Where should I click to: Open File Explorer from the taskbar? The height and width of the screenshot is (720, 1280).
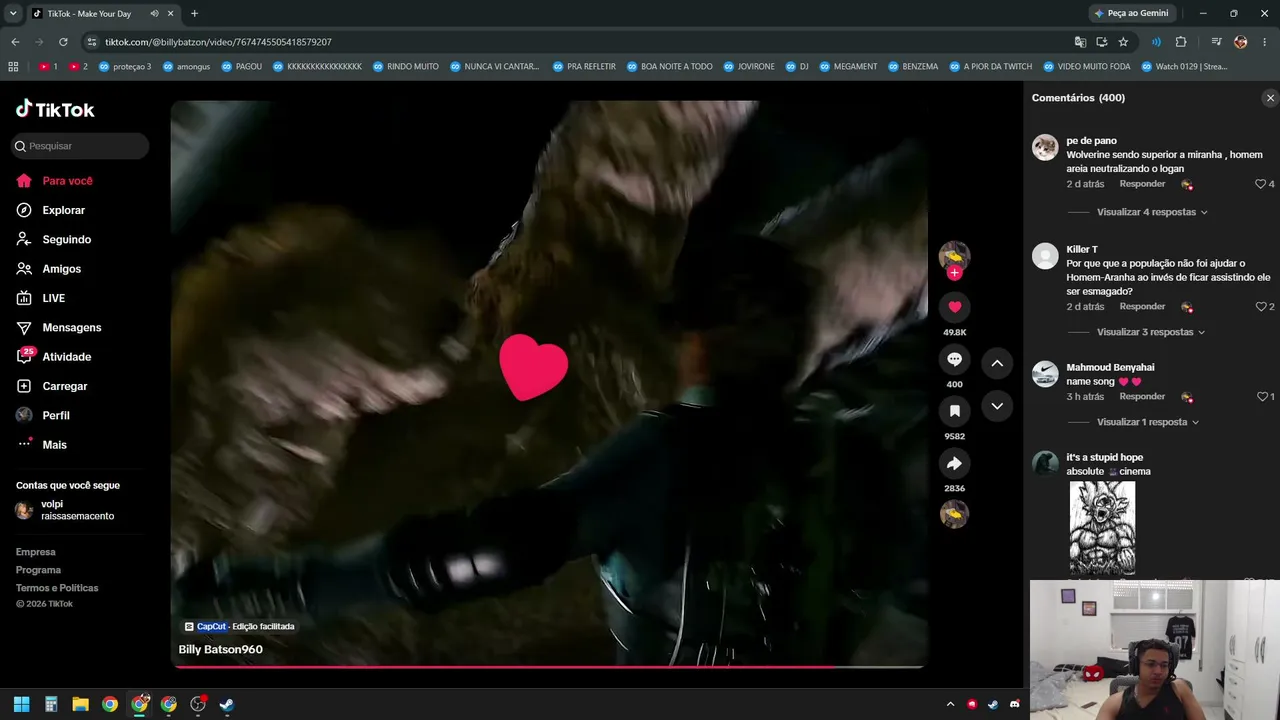point(80,704)
